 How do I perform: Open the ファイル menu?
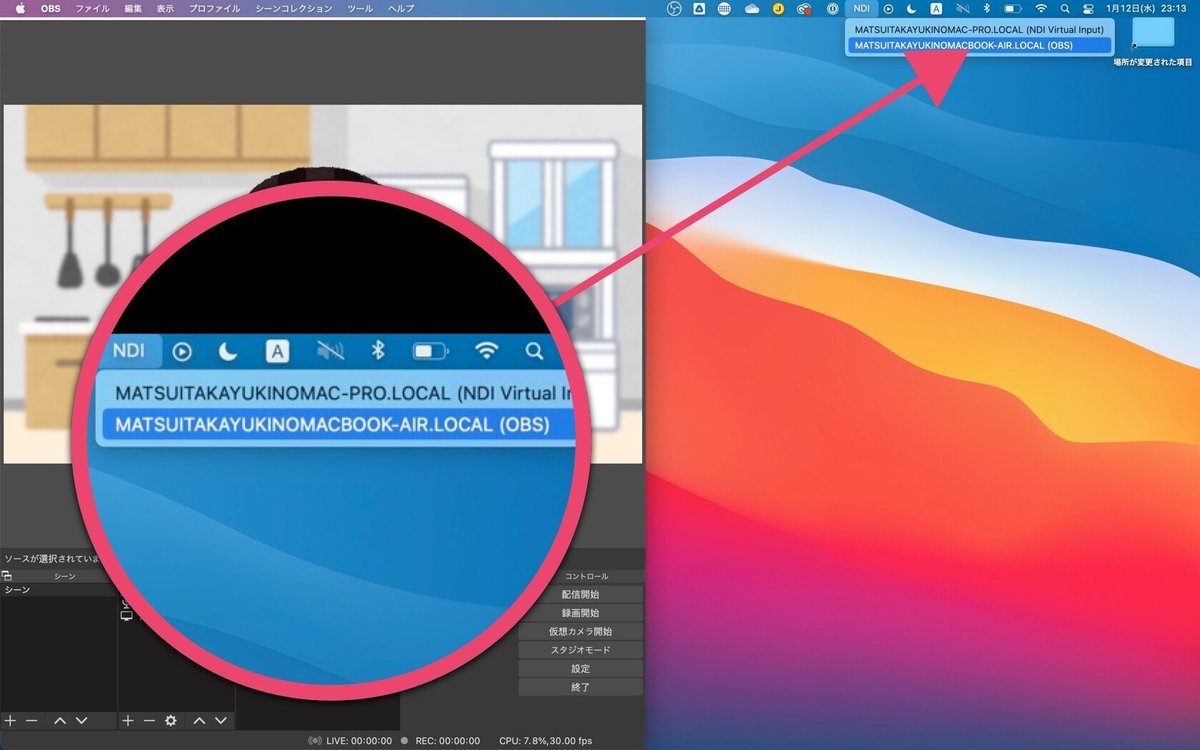[x=93, y=8]
